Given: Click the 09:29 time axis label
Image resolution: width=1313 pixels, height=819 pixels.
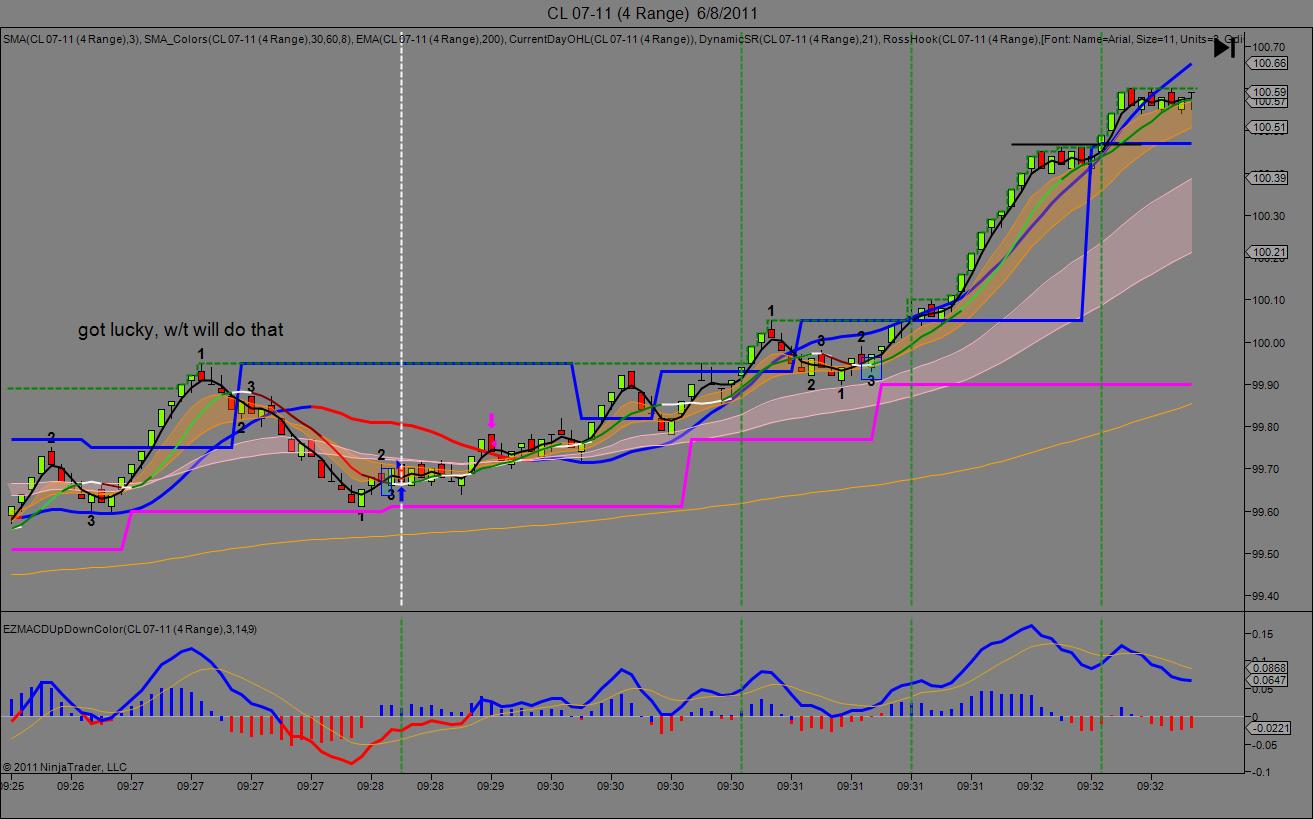Looking at the screenshot, I should point(490,787).
